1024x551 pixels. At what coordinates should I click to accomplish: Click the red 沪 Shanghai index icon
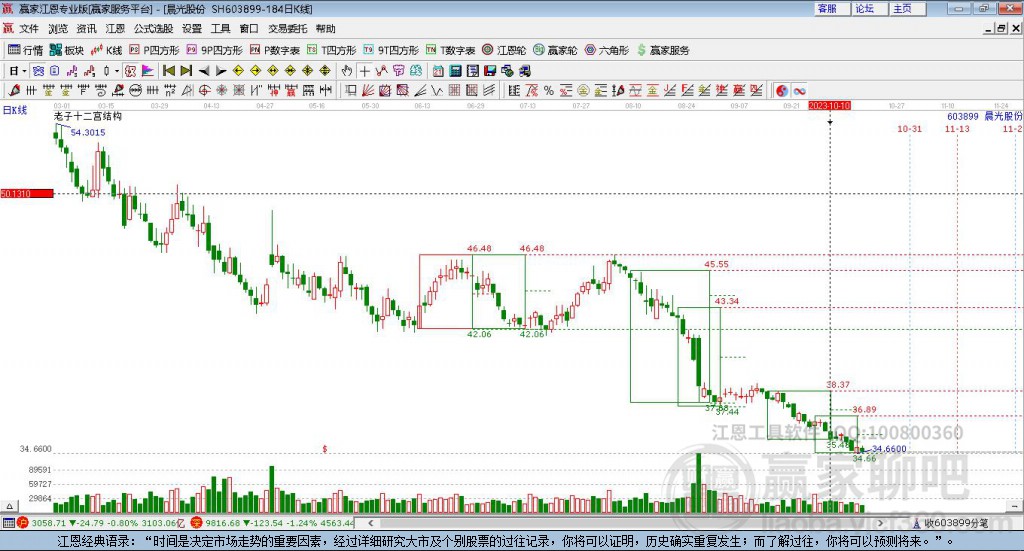click(x=23, y=523)
